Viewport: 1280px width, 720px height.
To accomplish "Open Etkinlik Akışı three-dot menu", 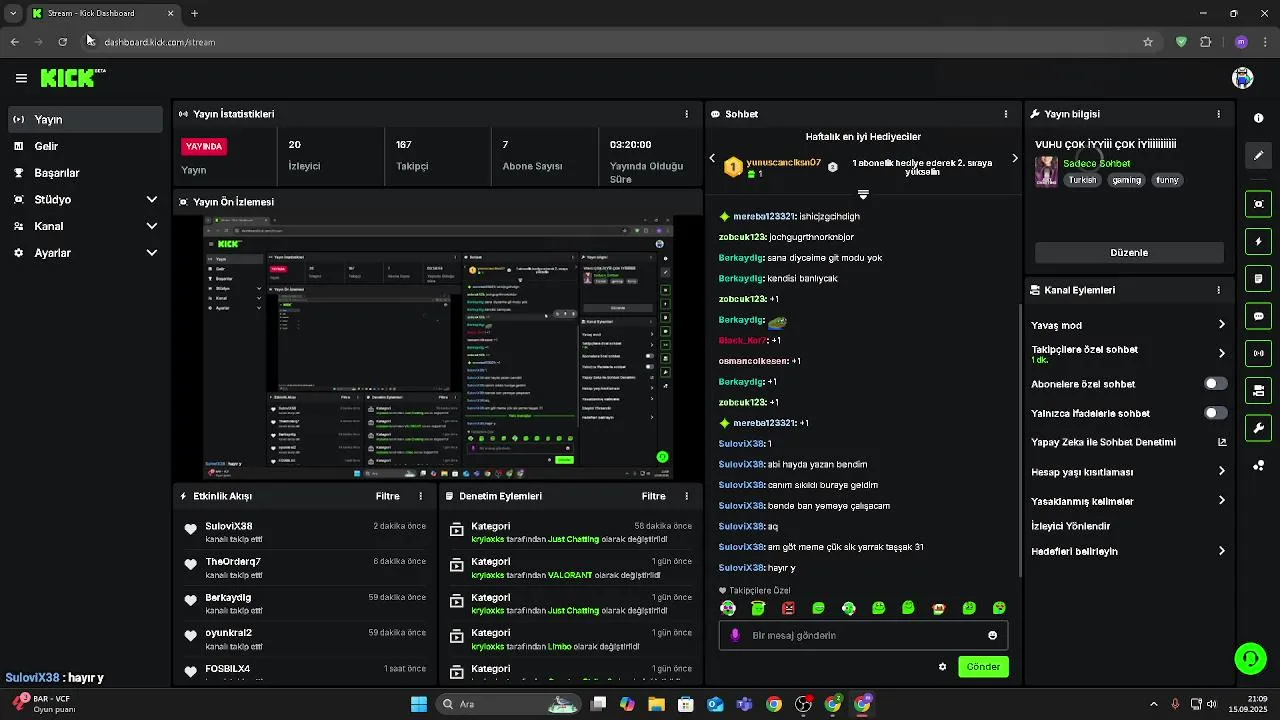I will (x=420, y=496).
